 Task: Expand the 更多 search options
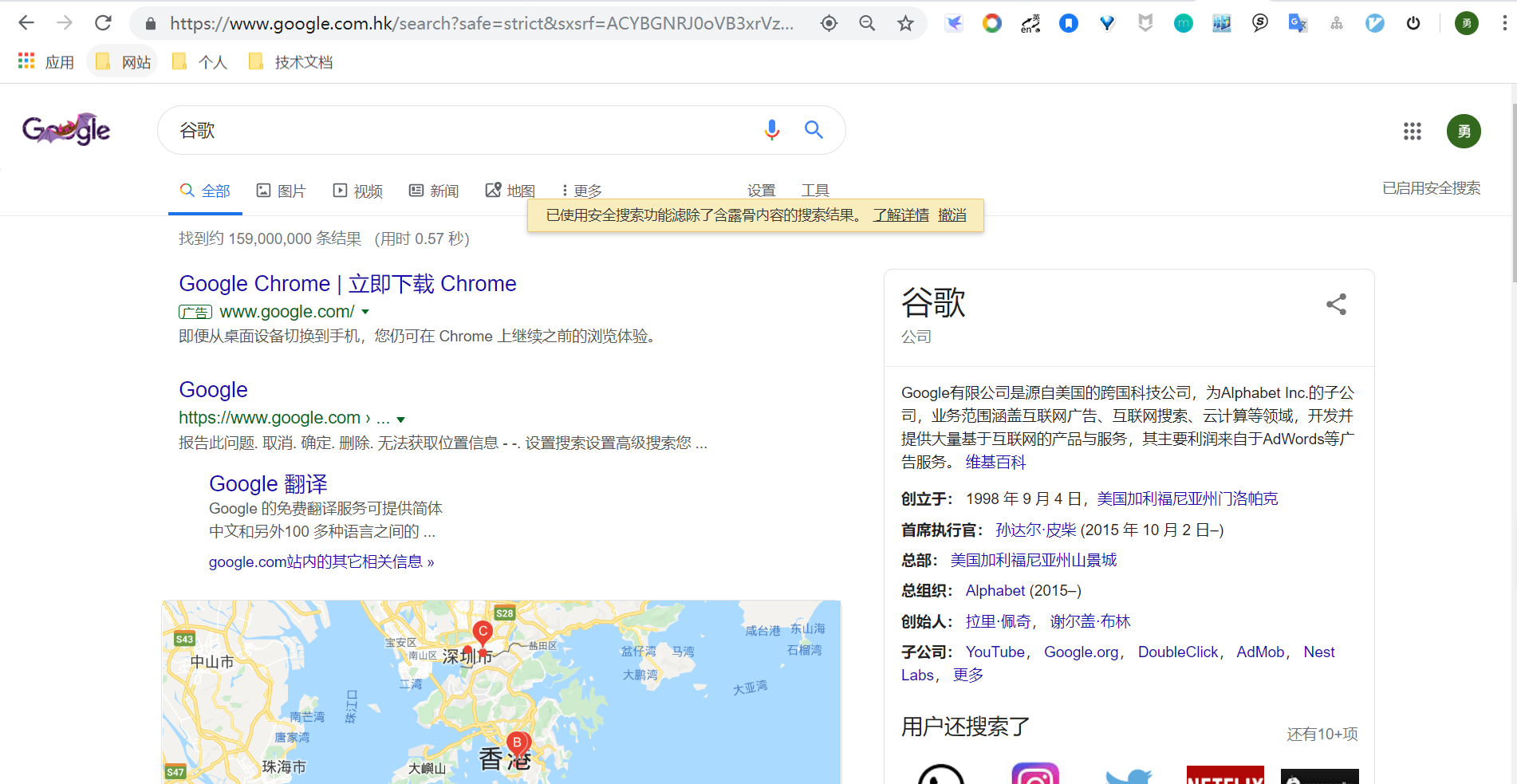click(582, 191)
